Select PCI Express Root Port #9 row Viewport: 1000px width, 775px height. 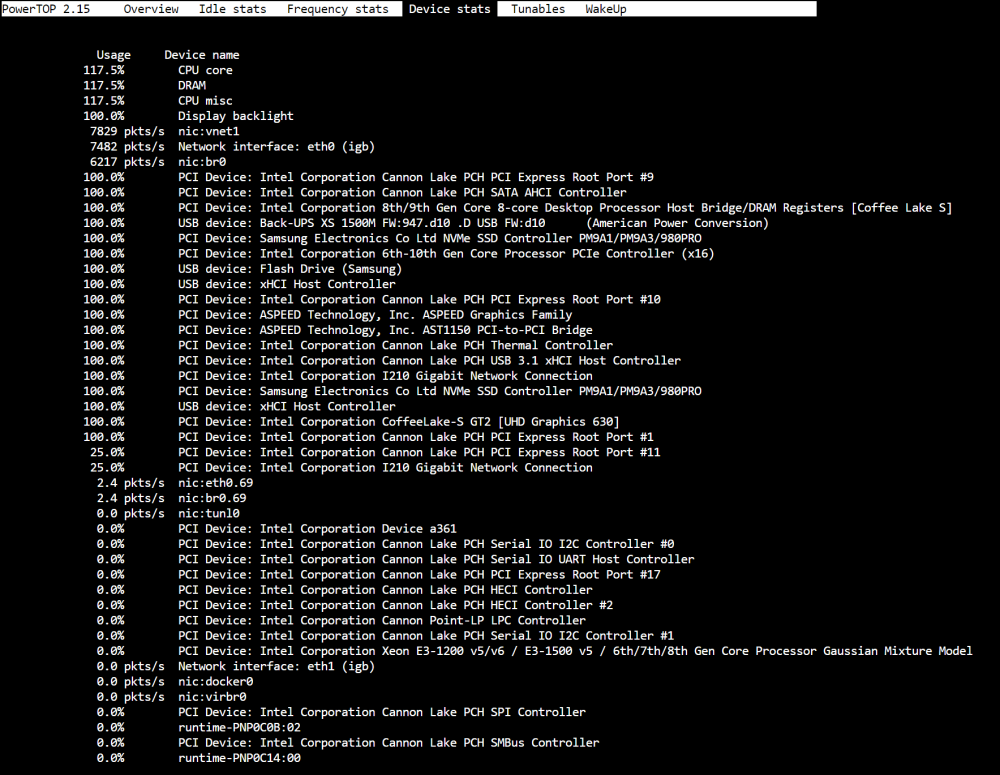click(x=368, y=177)
